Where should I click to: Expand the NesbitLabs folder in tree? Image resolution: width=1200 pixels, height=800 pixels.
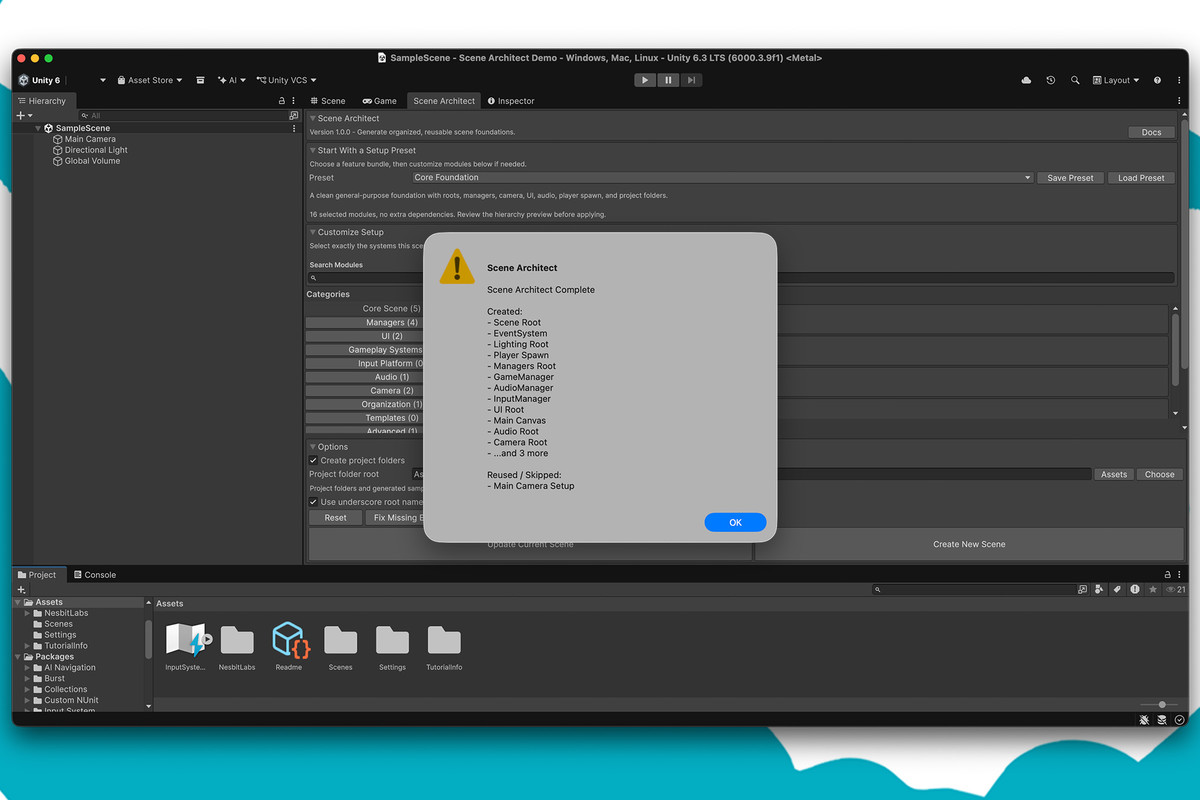28,613
